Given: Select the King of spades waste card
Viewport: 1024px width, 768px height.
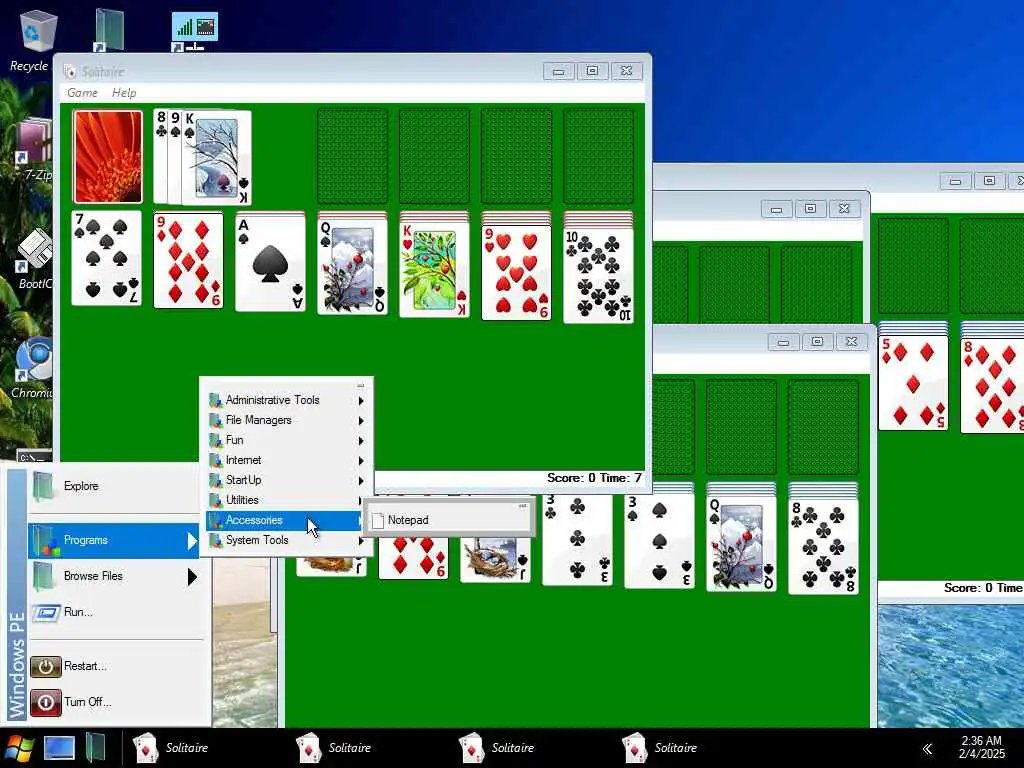Looking at the screenshot, I should 217,157.
